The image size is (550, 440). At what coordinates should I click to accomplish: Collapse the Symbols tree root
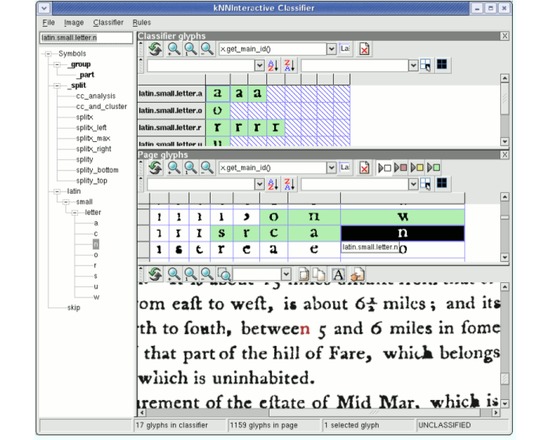click(x=48, y=54)
